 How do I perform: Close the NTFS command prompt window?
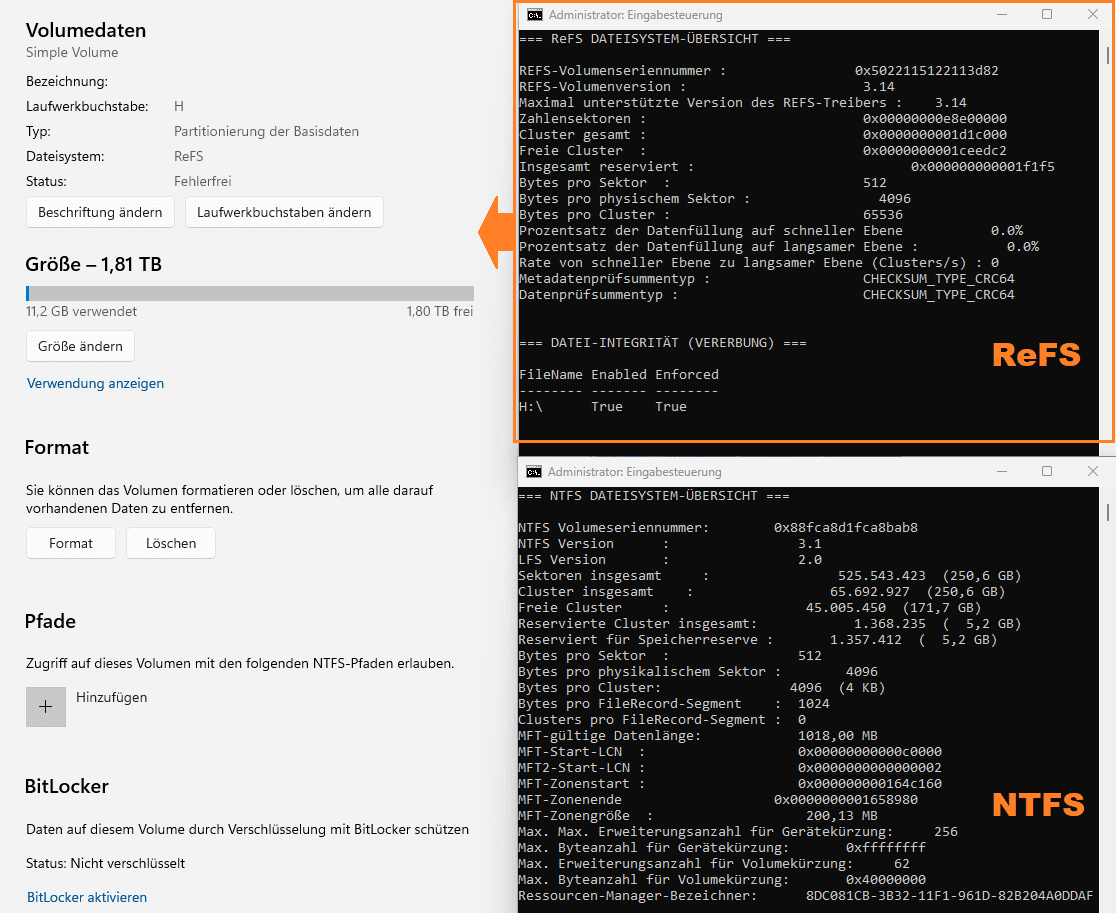pyautogui.click(x=1093, y=471)
